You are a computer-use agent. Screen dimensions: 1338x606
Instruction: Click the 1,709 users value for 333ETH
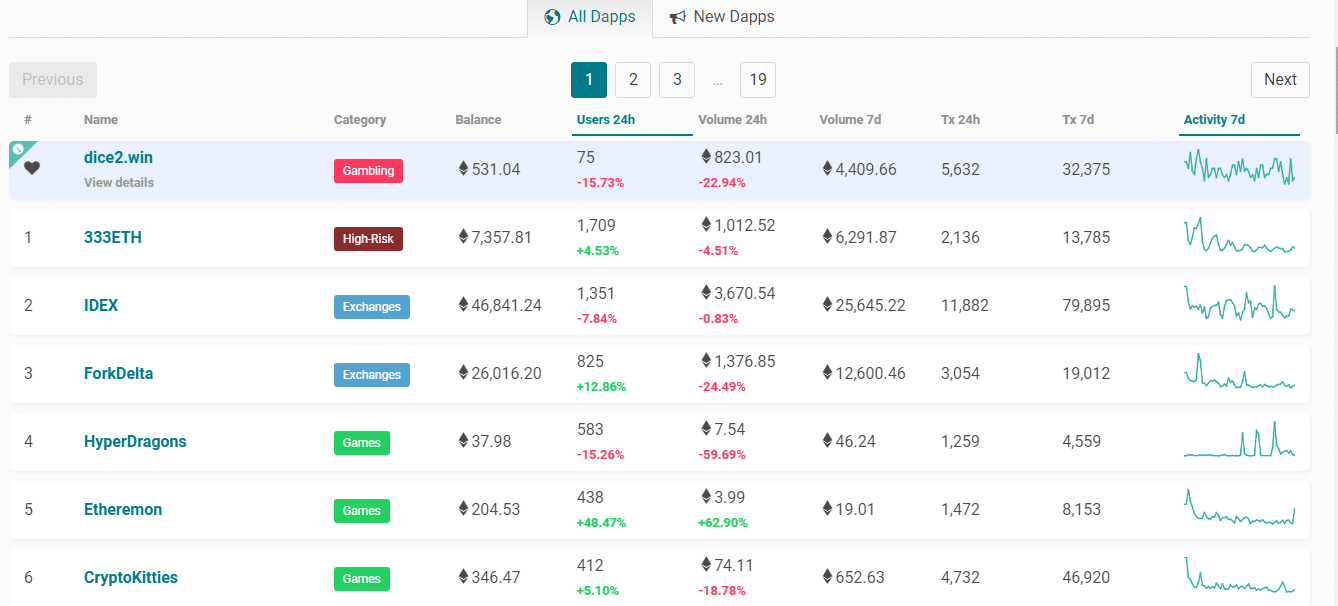click(596, 226)
